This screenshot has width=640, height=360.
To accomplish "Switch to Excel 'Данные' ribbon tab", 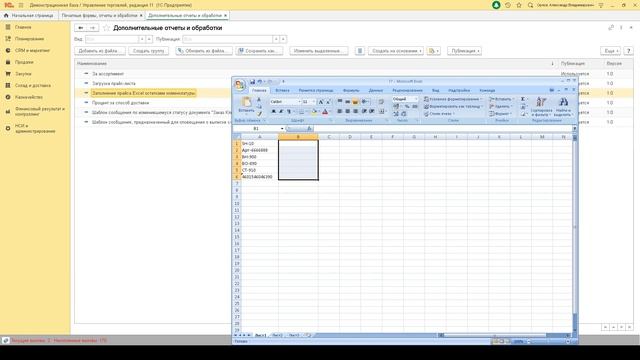I will coord(376,90).
